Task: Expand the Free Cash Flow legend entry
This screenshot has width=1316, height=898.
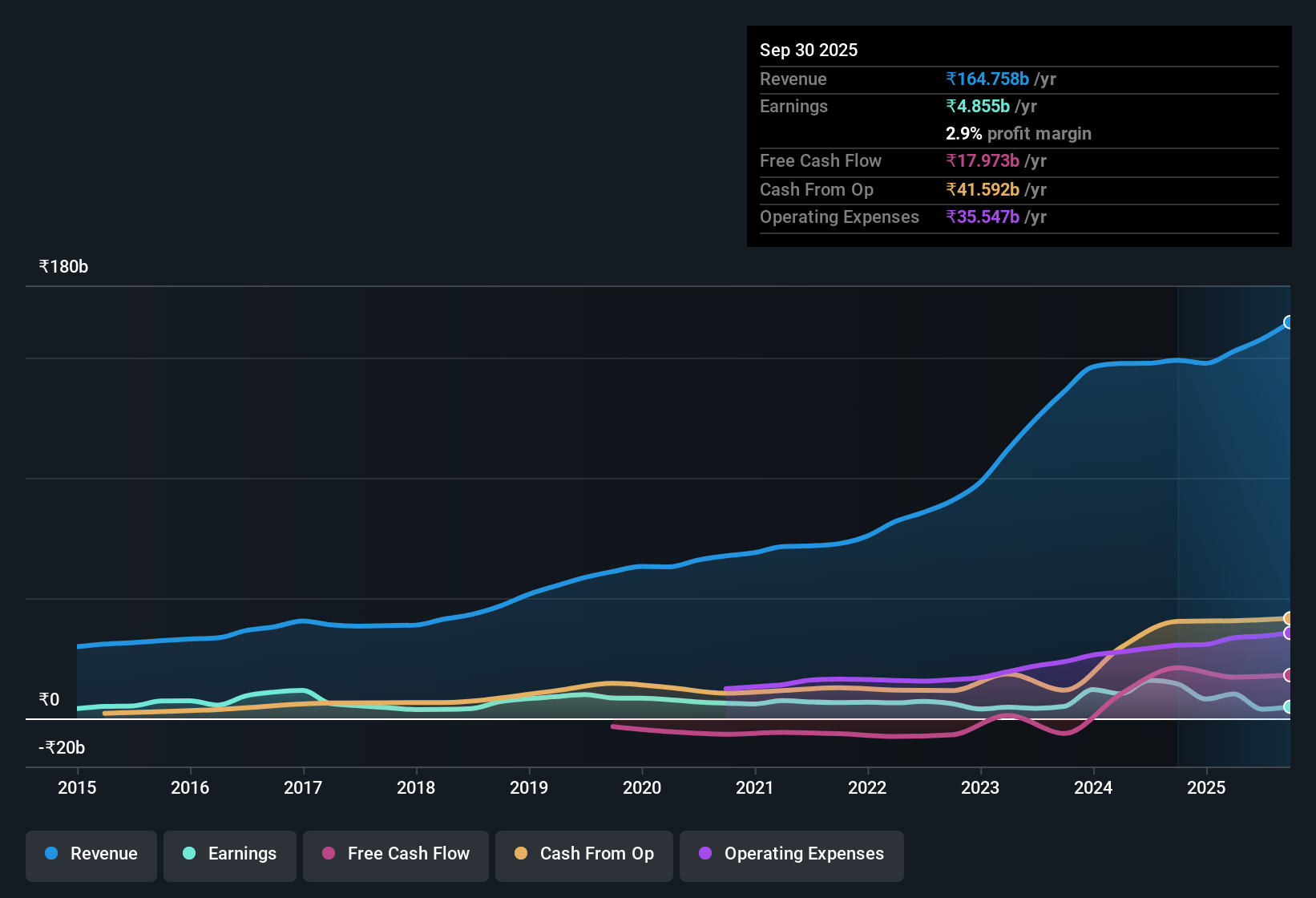Action: [x=395, y=855]
